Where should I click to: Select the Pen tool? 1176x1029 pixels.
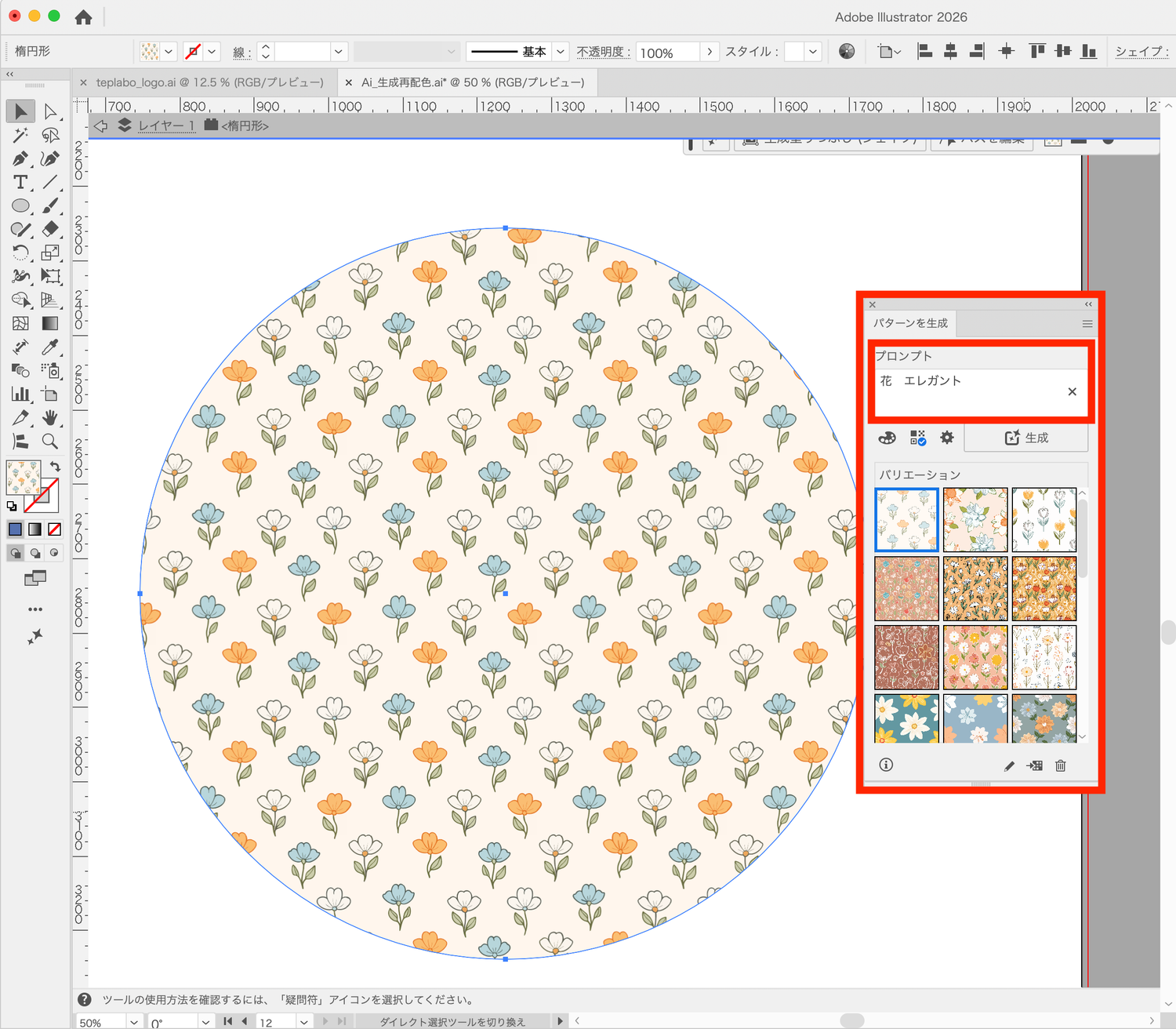point(20,158)
